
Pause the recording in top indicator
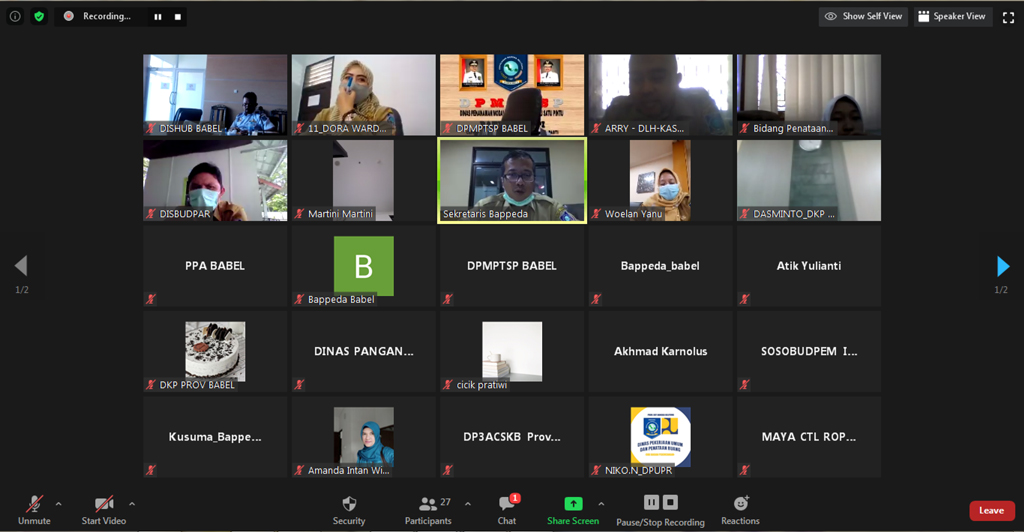(x=158, y=17)
